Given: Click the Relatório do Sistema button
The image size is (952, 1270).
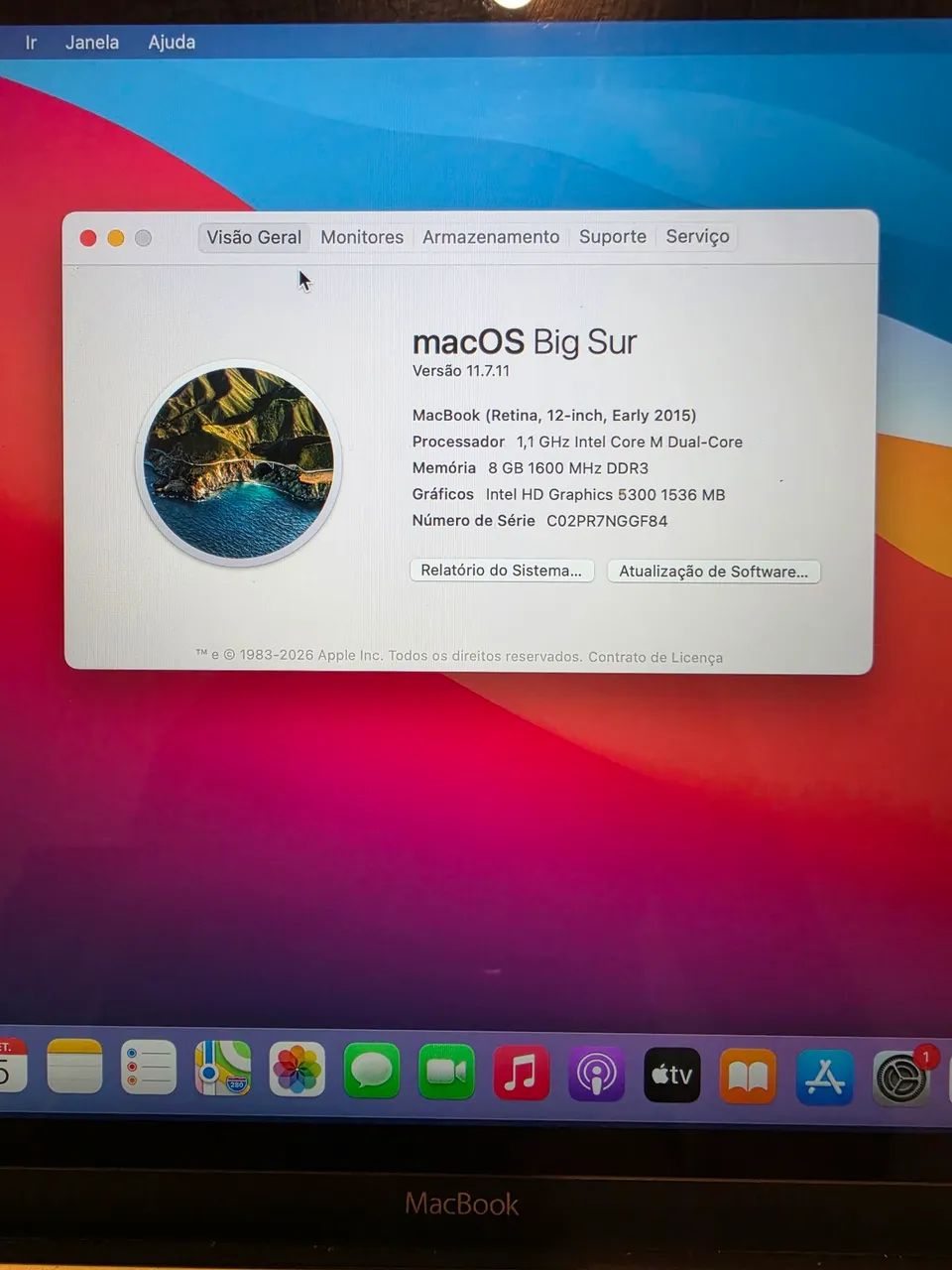Looking at the screenshot, I should (x=502, y=571).
